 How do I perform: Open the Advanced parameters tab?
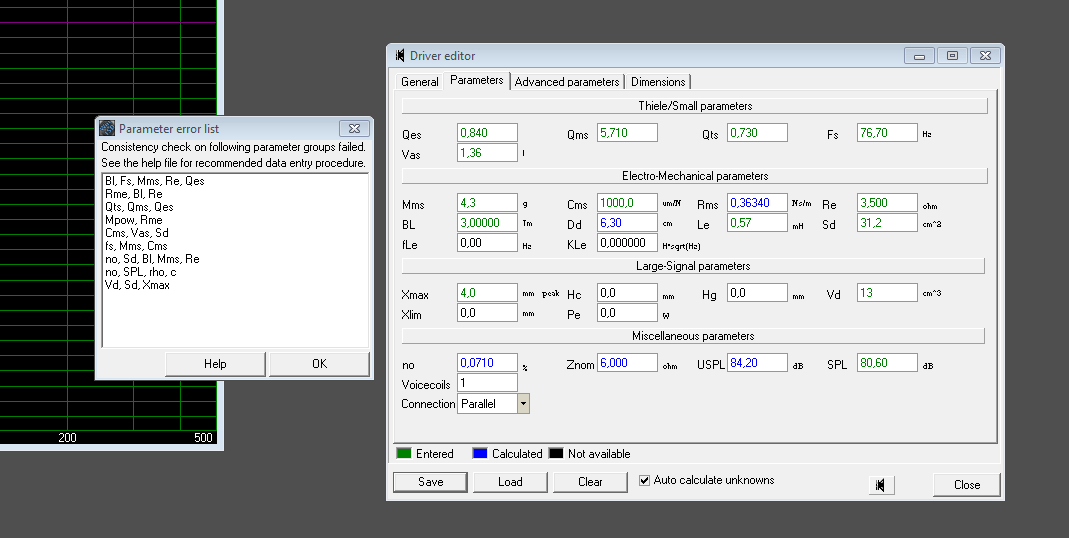pyautogui.click(x=567, y=82)
